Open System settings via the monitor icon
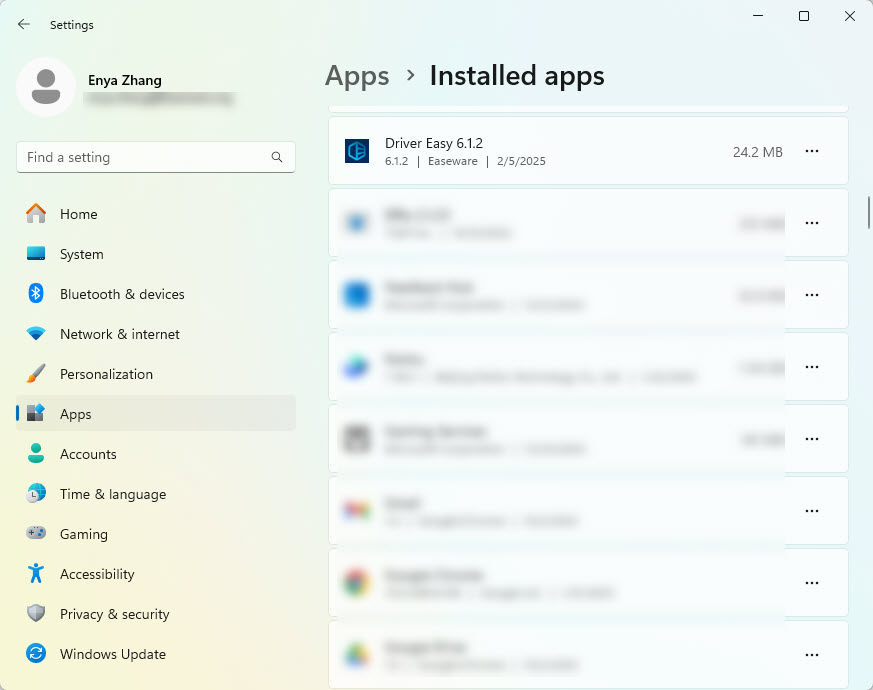The image size is (873, 690). [36, 254]
